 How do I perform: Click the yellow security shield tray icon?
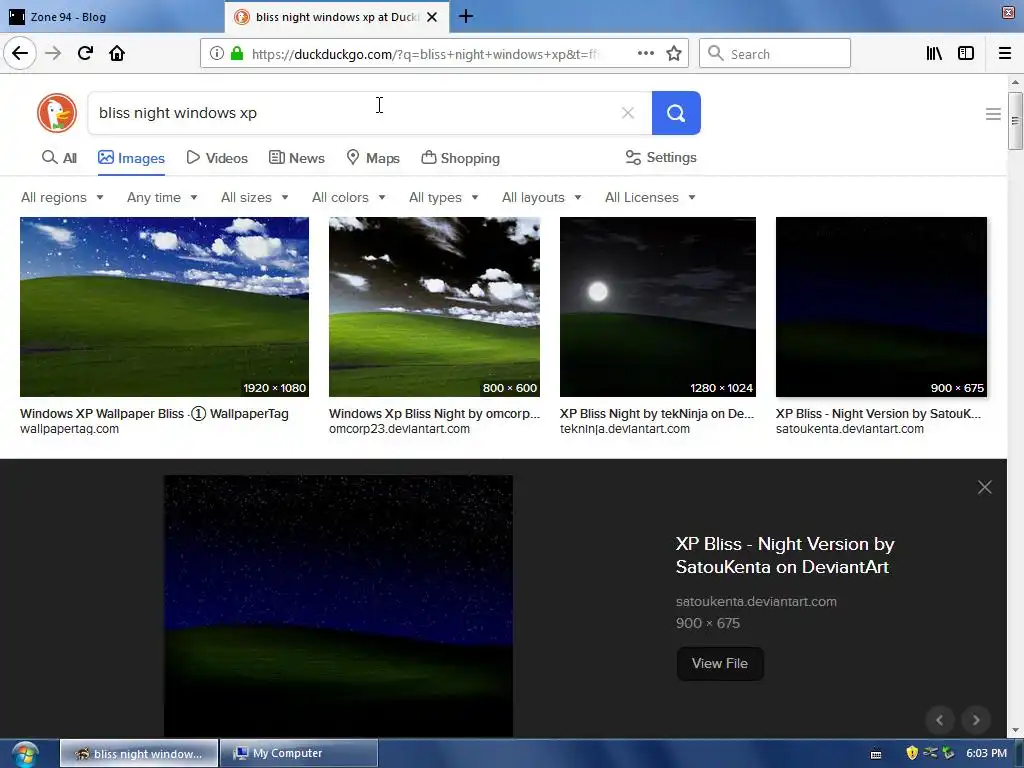tap(912, 753)
